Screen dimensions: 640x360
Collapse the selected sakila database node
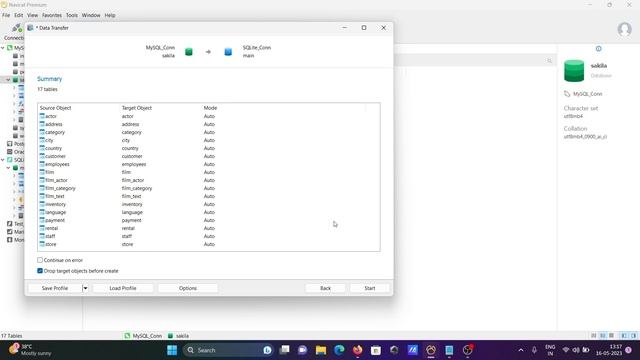[x=8, y=80]
